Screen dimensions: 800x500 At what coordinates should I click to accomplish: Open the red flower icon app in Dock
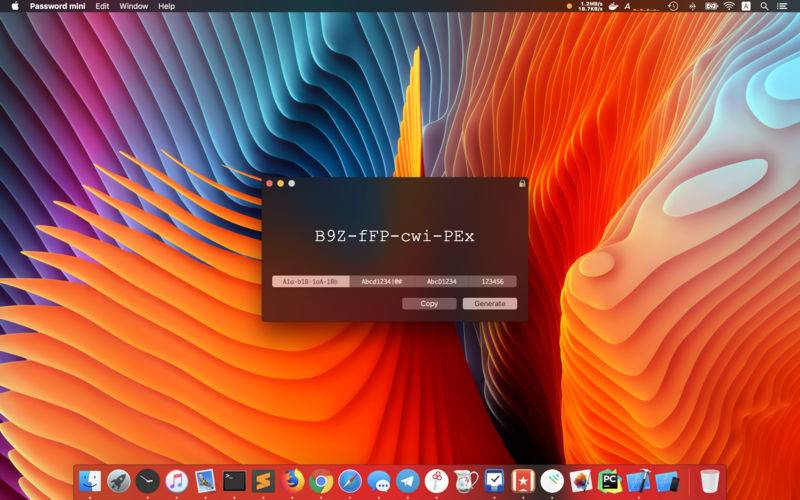point(436,481)
